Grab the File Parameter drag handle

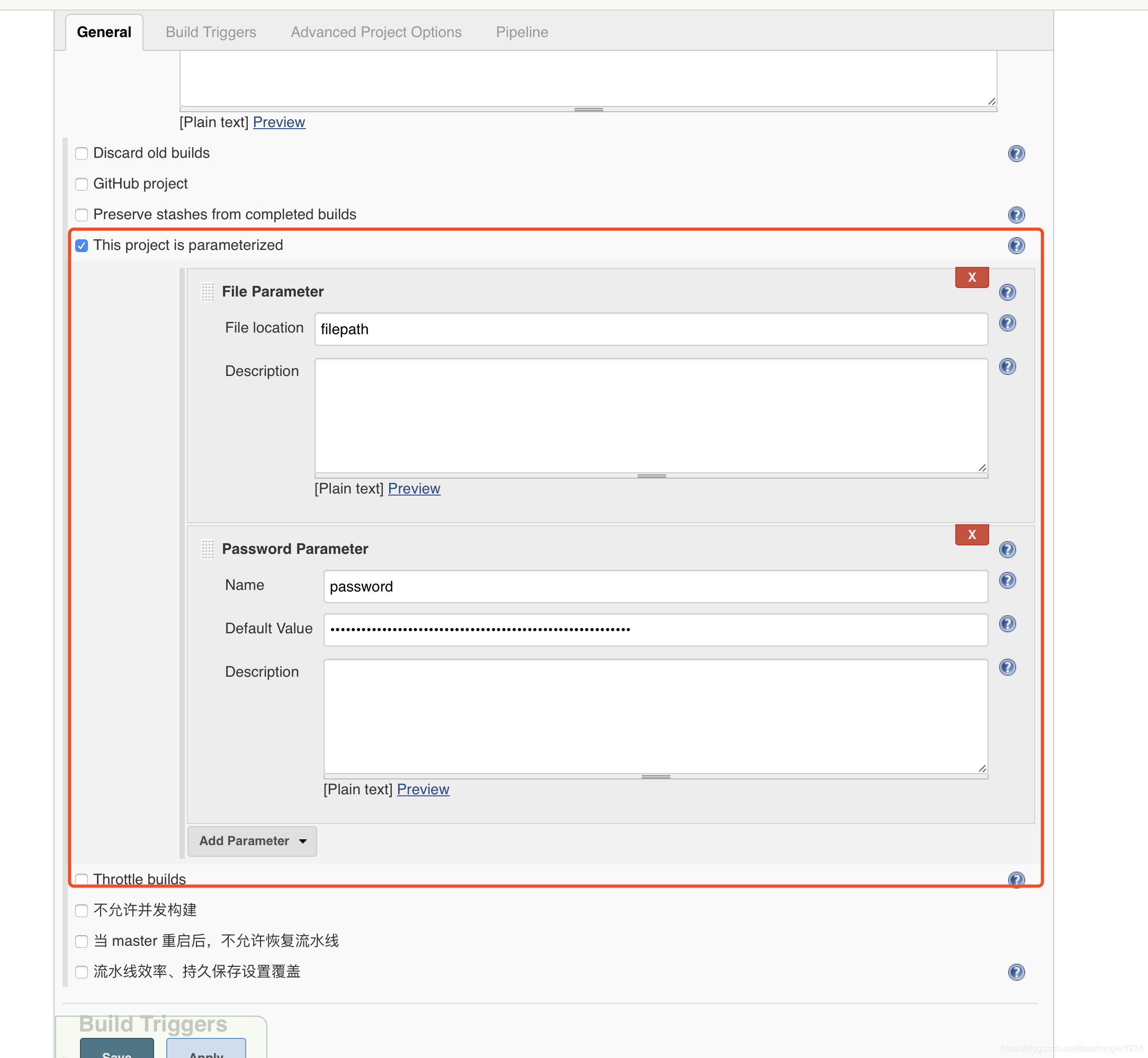[207, 291]
